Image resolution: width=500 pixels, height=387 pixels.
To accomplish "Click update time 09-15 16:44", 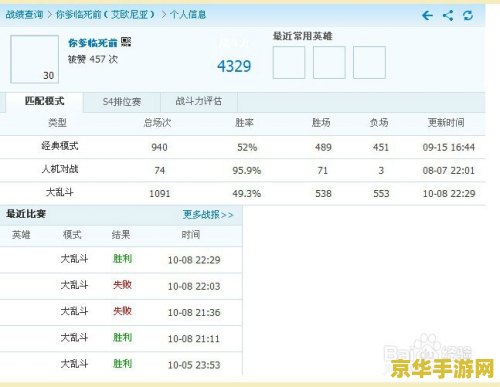I will click(449, 147).
